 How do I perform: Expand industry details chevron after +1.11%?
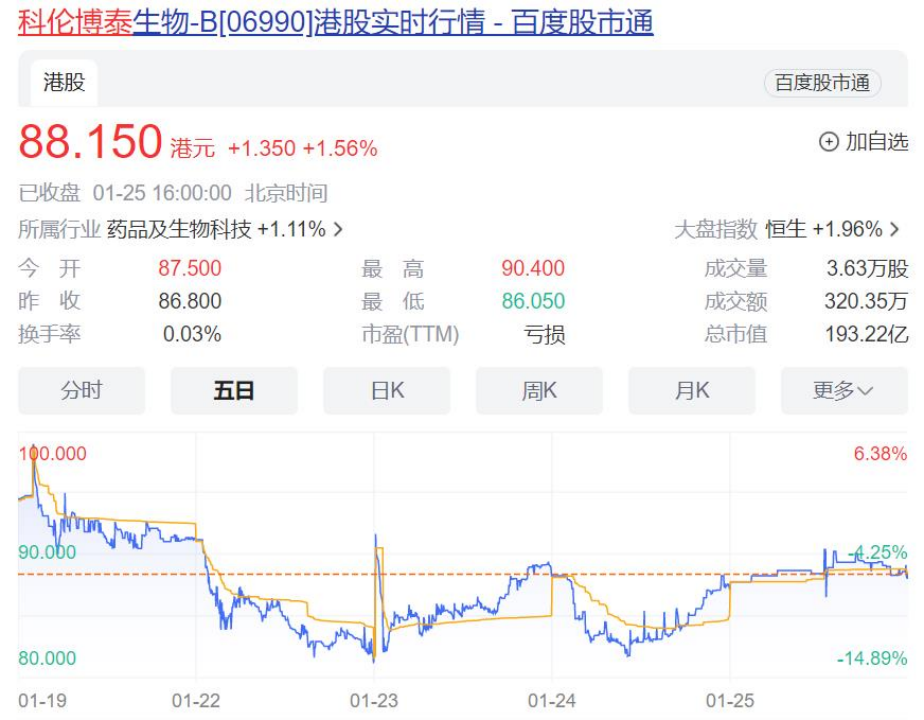tap(338, 229)
